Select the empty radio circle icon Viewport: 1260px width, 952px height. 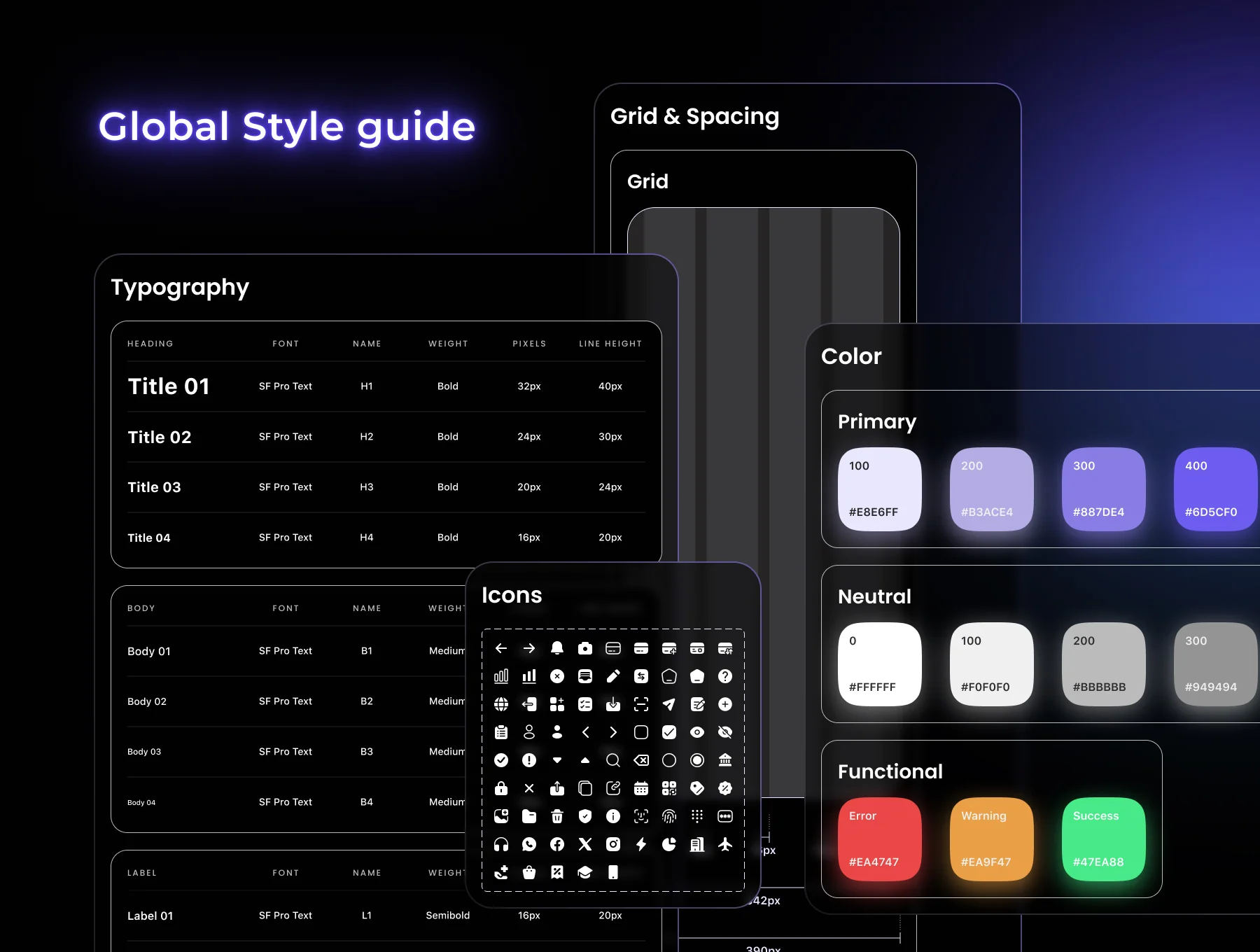[669, 760]
